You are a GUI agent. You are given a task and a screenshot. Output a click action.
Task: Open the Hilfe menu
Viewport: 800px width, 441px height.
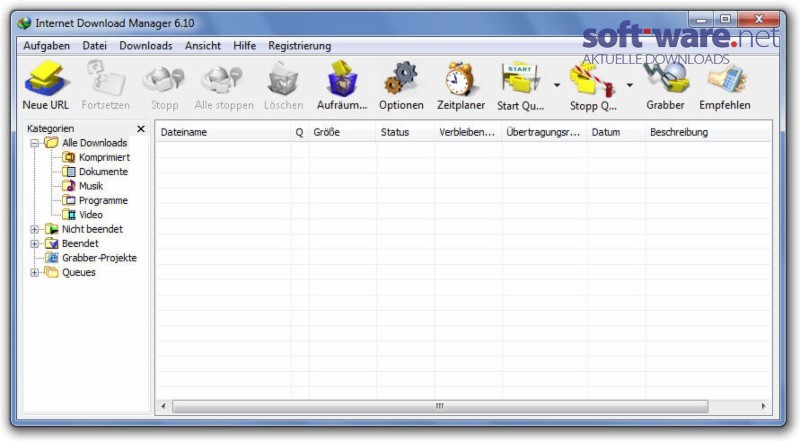[x=244, y=45]
